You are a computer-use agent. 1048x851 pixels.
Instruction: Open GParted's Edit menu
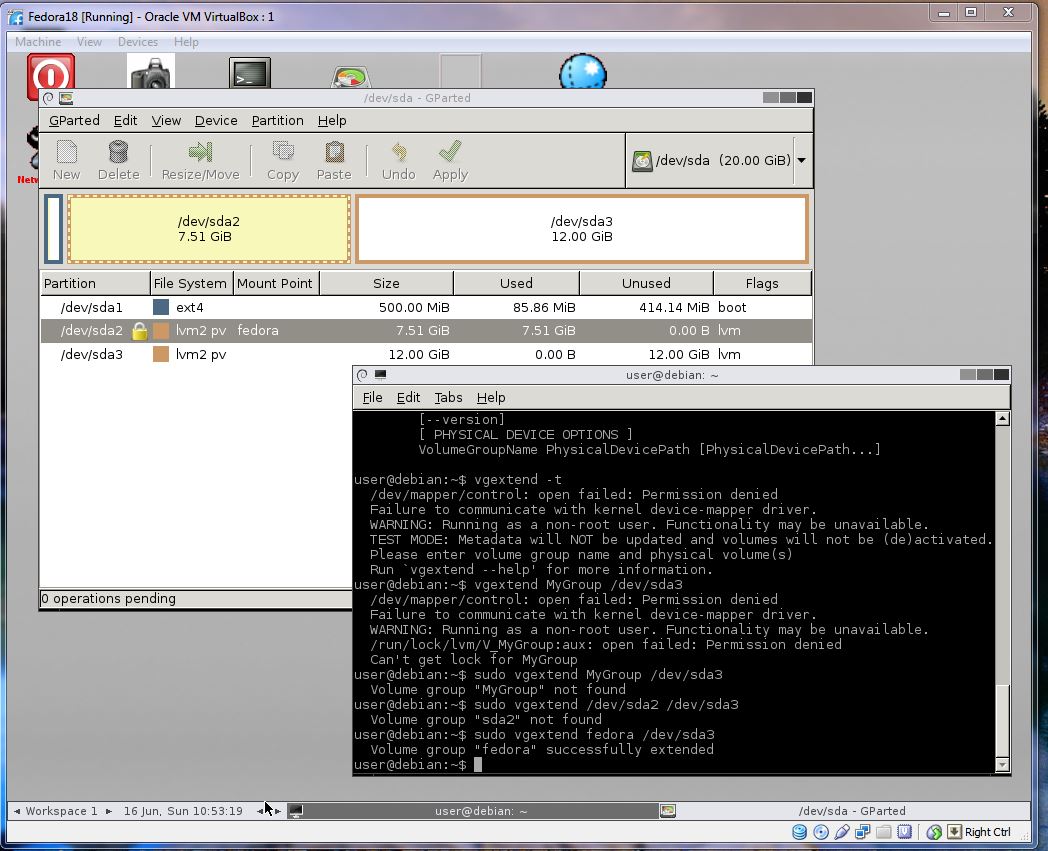(x=125, y=120)
